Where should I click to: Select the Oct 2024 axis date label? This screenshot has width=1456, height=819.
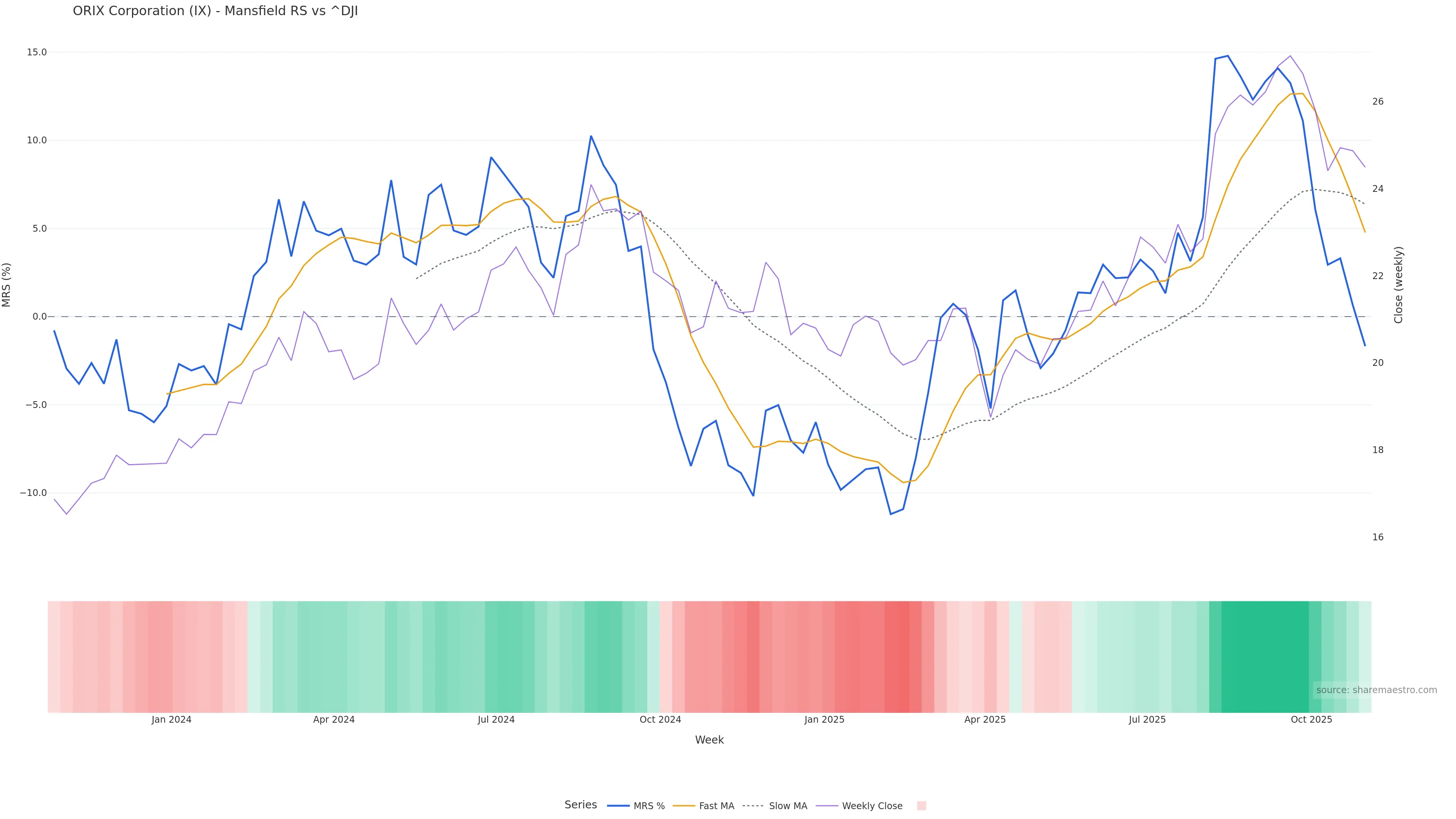point(660,720)
